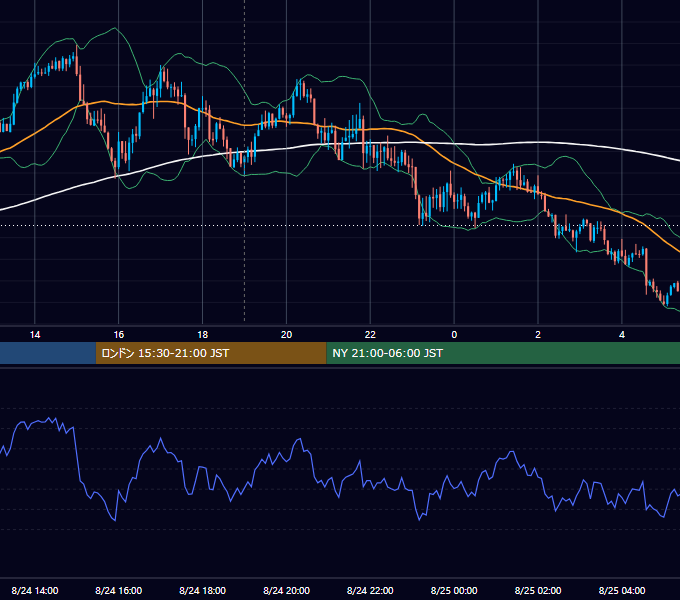The height and width of the screenshot is (600, 680).
Task: Click the 8/24 20:00 date label
Action: 286,590
